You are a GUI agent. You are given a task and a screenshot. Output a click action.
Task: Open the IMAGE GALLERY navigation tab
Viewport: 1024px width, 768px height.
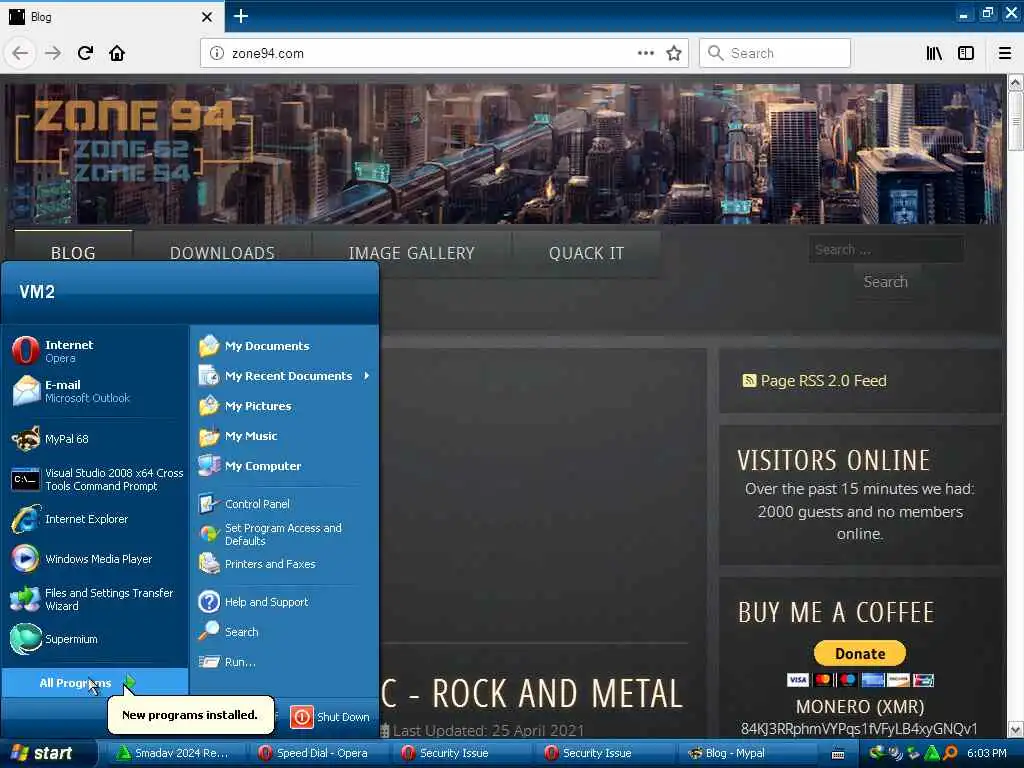click(x=411, y=253)
